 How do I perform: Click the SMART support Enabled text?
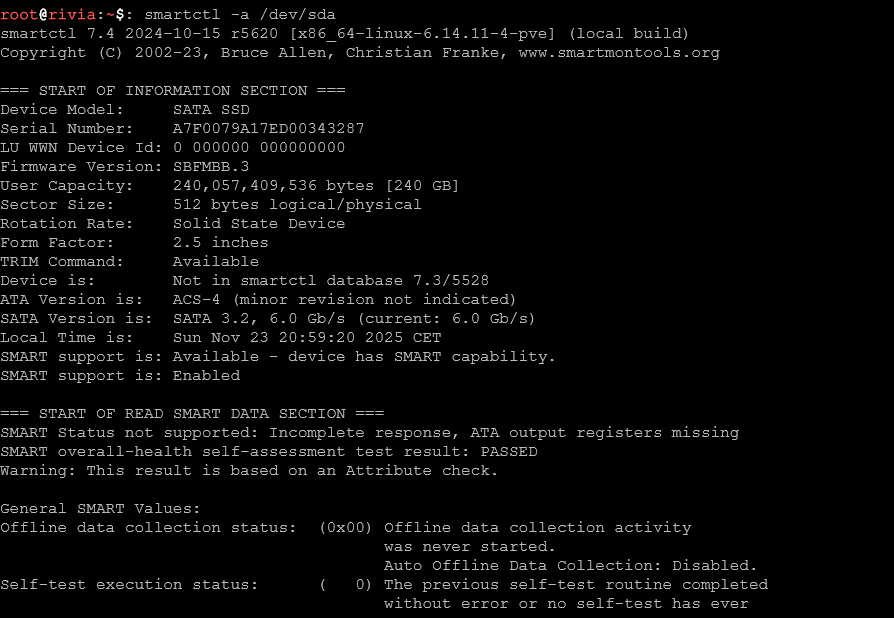206,375
